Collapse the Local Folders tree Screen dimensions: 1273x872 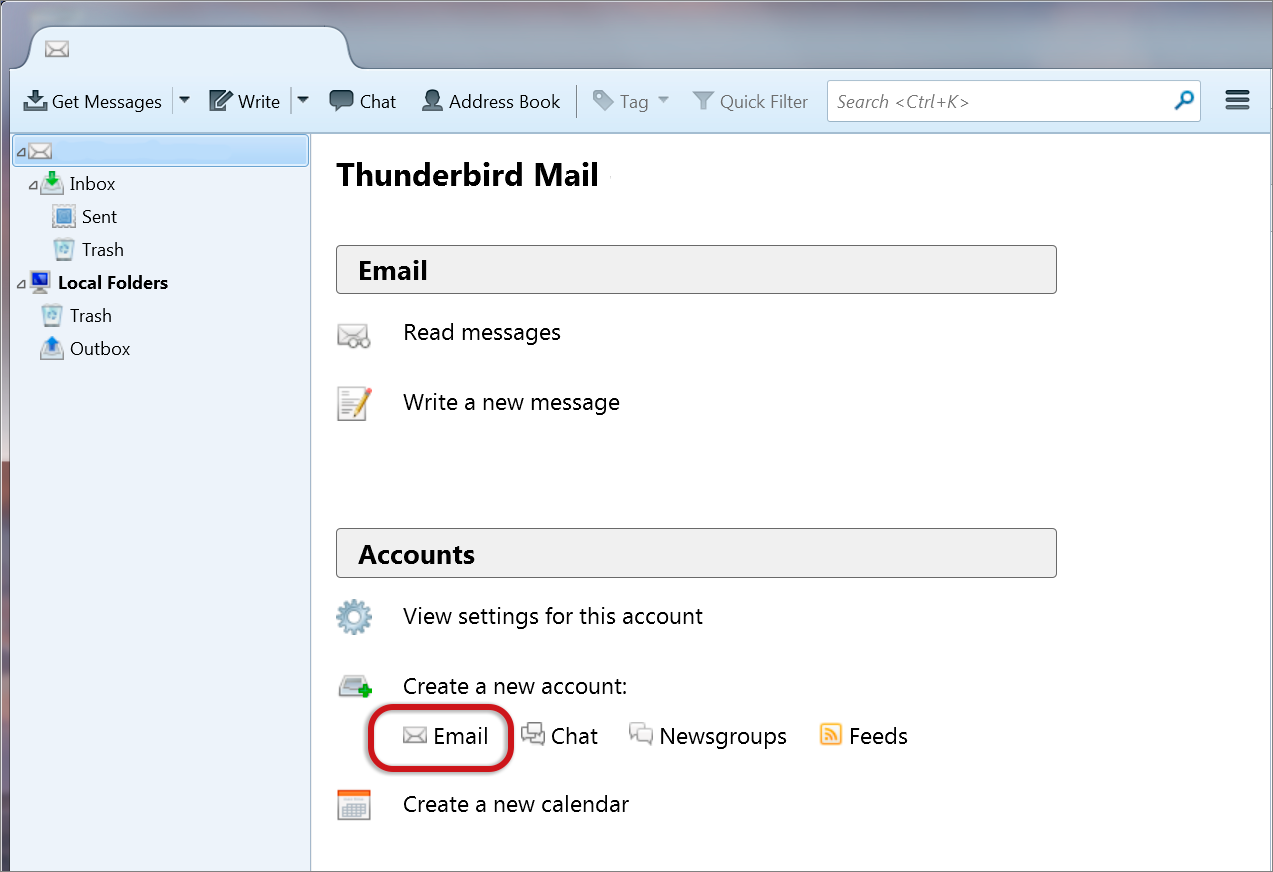click(x=20, y=283)
